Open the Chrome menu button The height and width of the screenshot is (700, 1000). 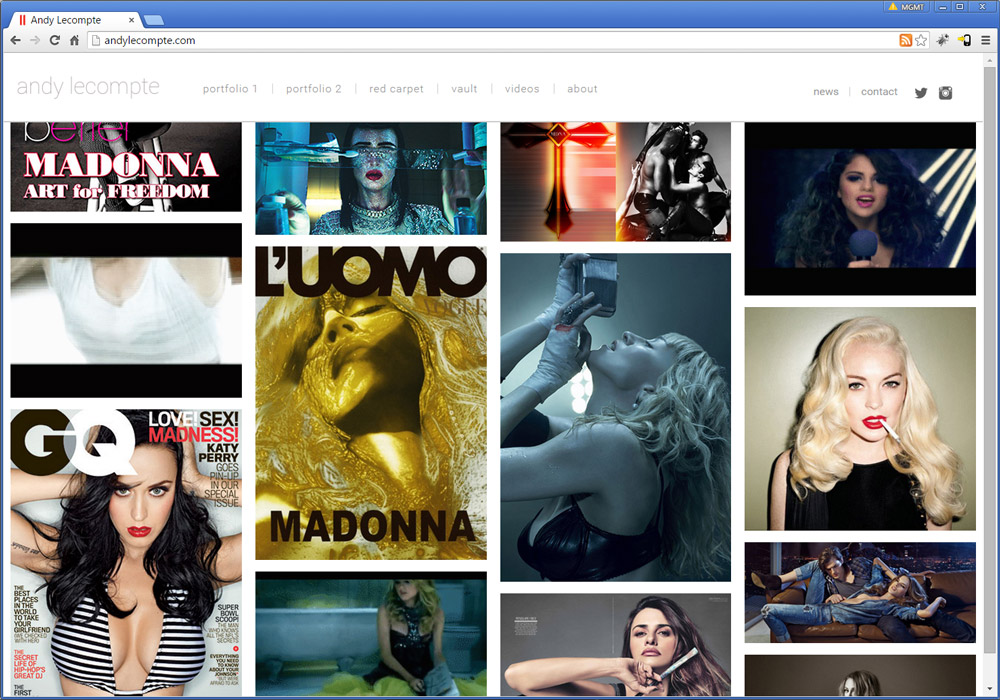click(x=986, y=40)
